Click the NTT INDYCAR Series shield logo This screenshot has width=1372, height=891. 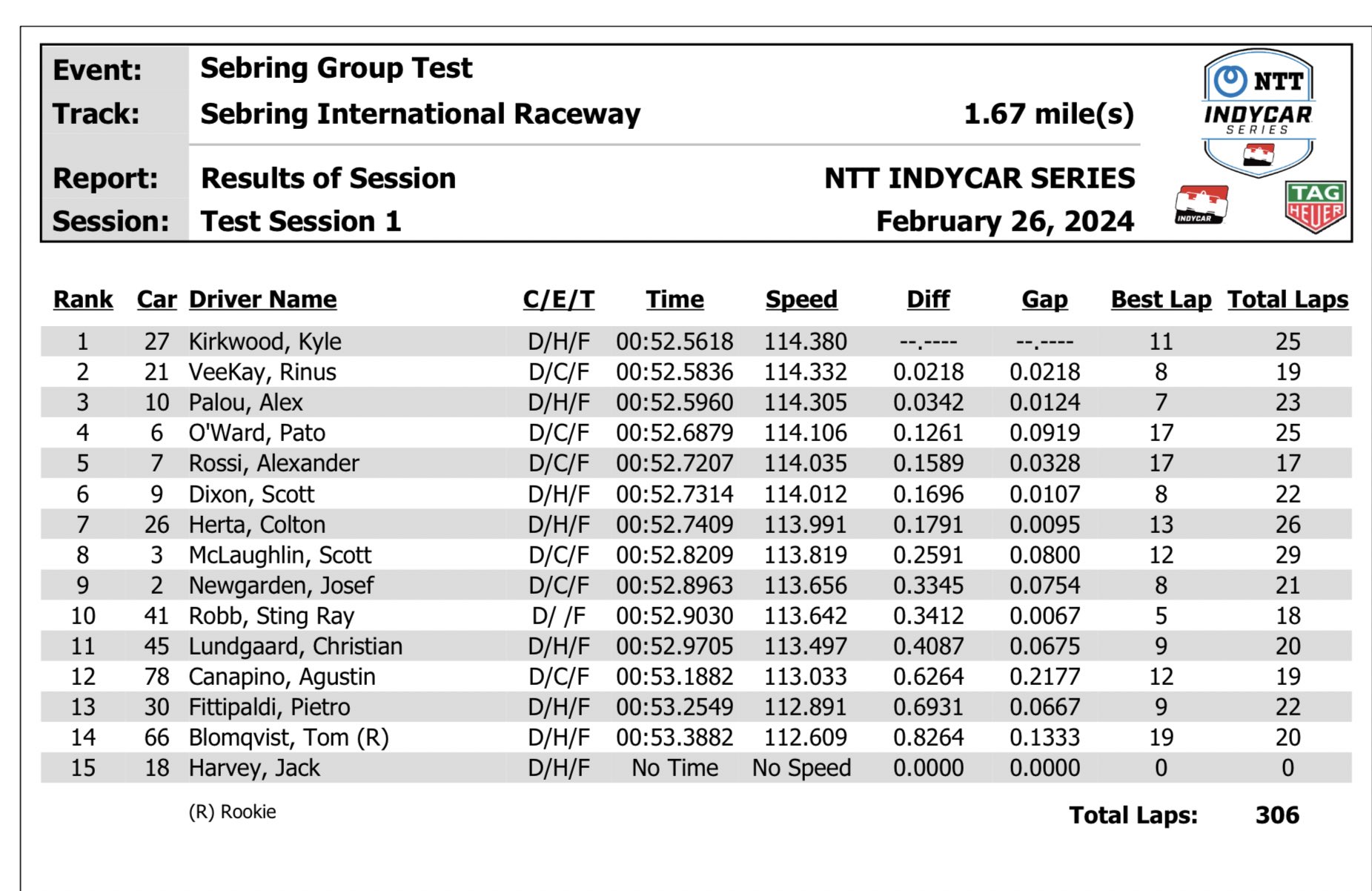tap(1258, 111)
